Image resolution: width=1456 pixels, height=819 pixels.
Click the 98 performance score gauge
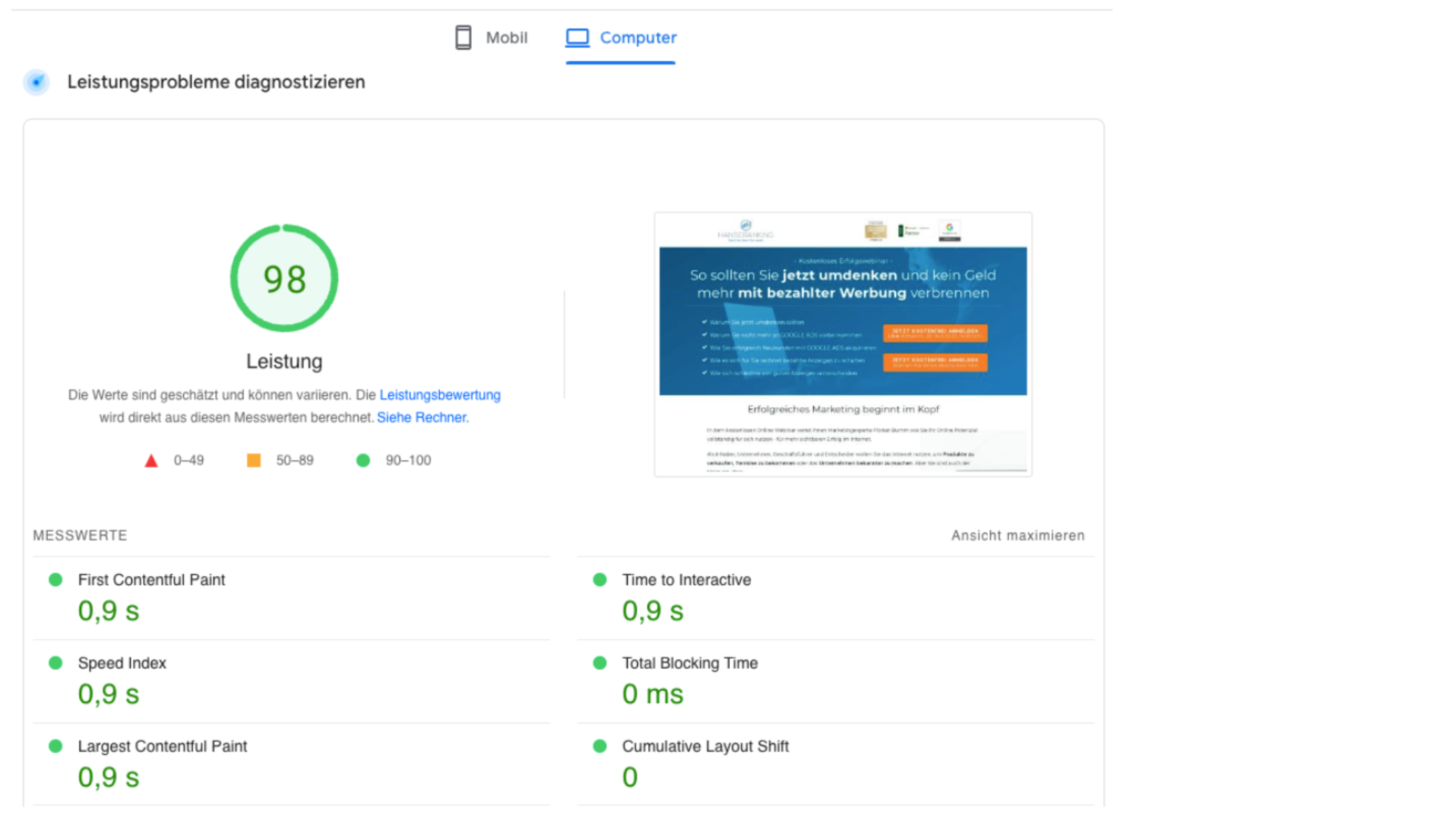tap(284, 278)
